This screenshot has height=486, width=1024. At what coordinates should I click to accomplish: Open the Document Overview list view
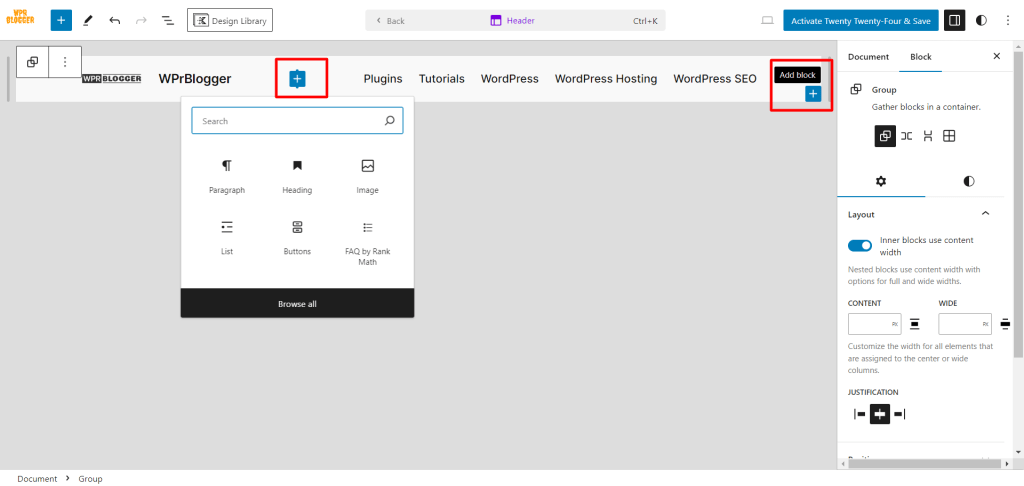coord(168,20)
